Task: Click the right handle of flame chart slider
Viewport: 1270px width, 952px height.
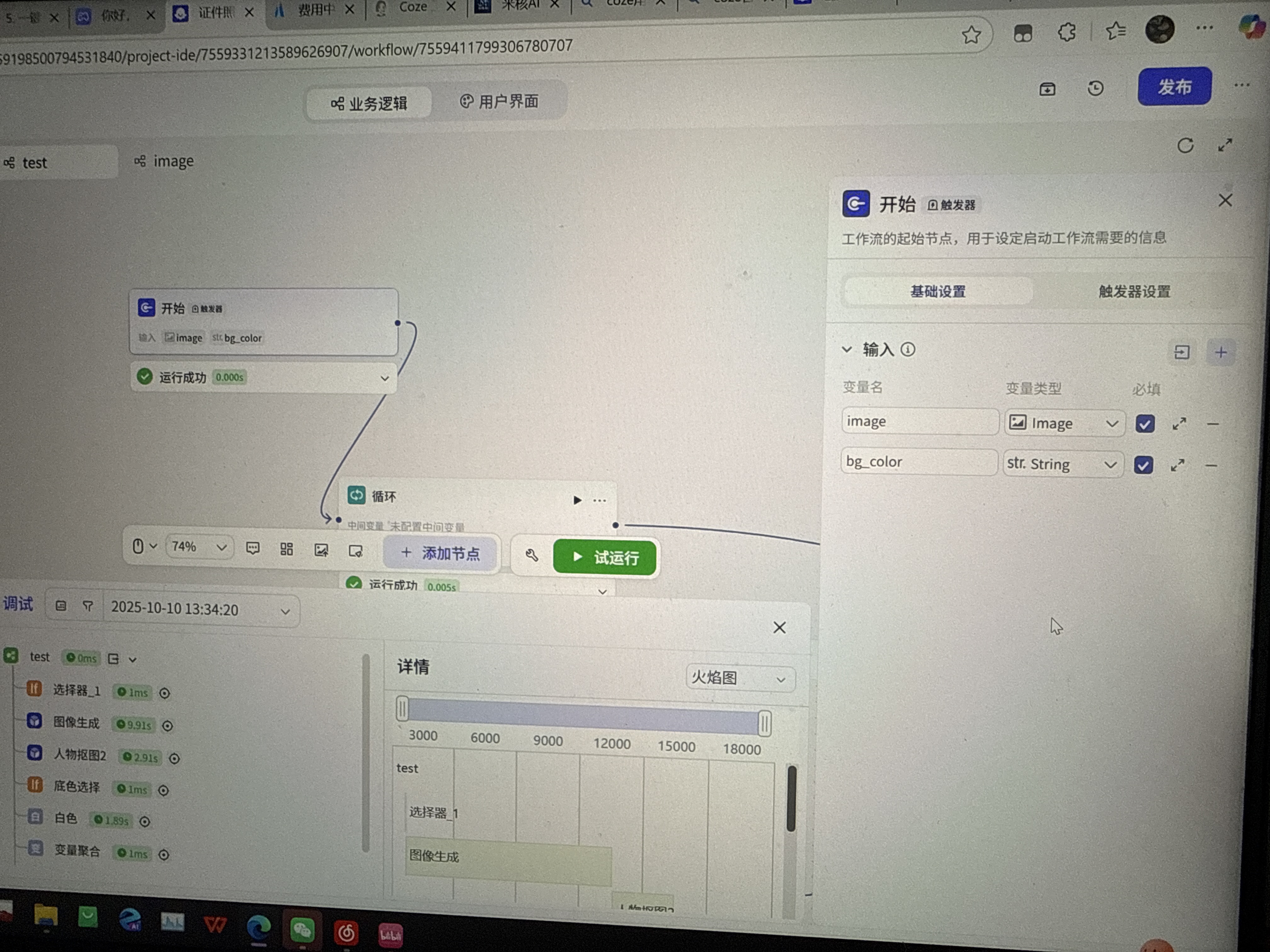Action: pos(764,724)
